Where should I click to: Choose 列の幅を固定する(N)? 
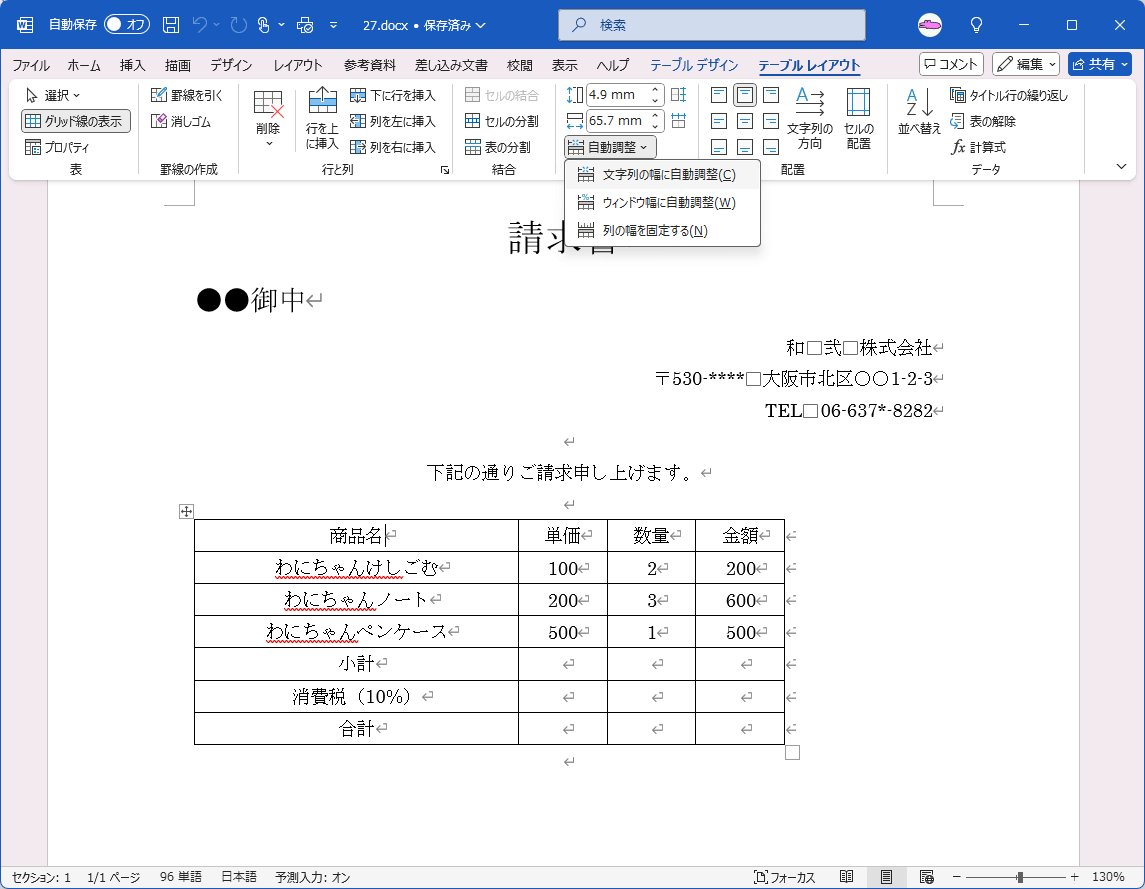(662, 231)
